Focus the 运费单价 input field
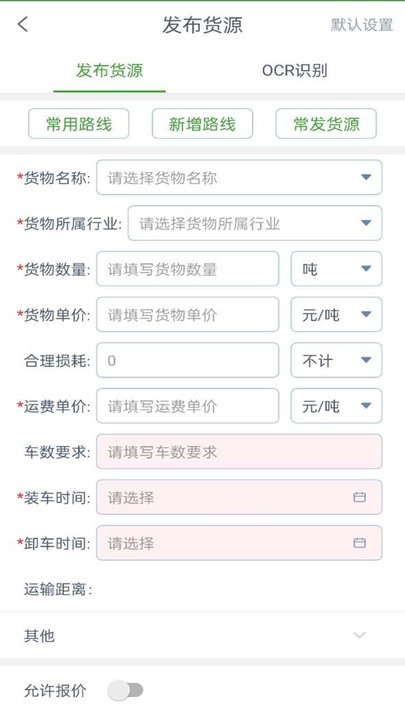This screenshot has width=405, height=720. (x=187, y=406)
